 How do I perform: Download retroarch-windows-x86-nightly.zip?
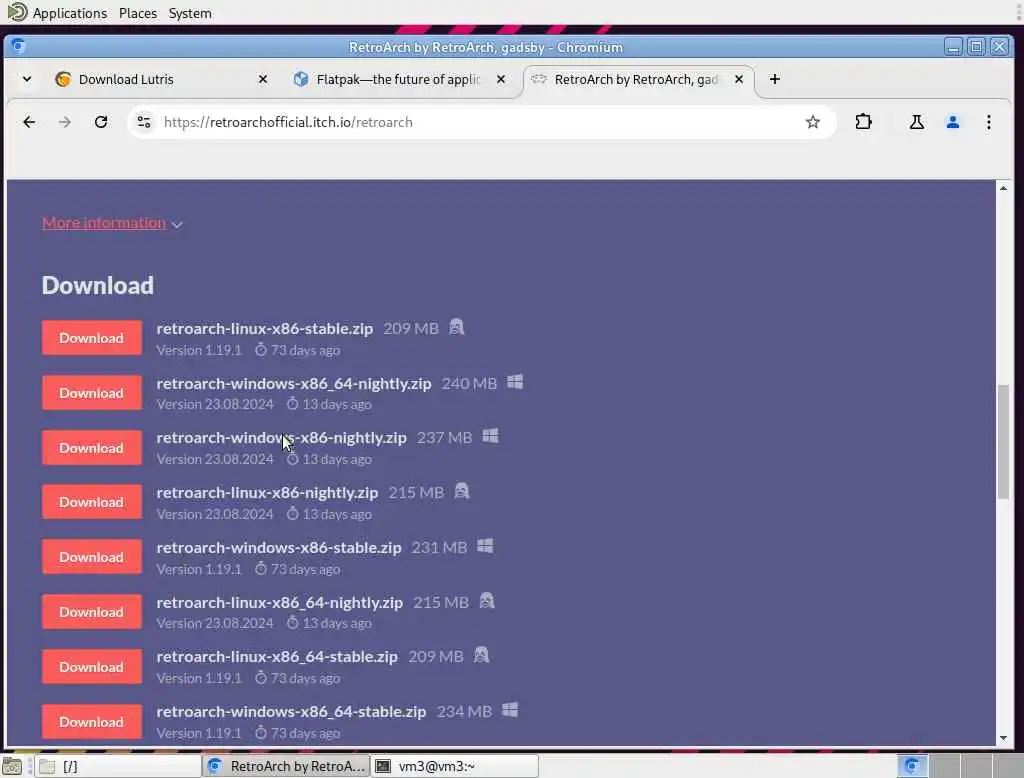click(x=91, y=447)
